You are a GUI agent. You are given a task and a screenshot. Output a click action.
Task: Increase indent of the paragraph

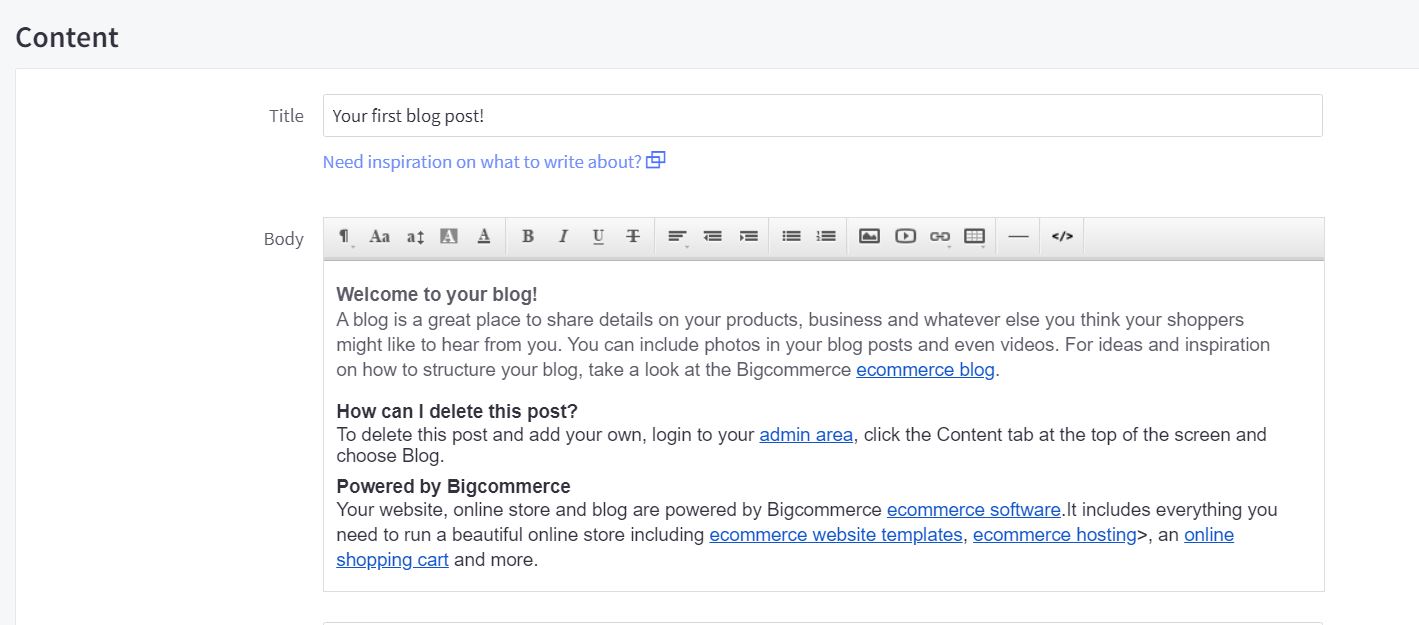[x=748, y=237]
